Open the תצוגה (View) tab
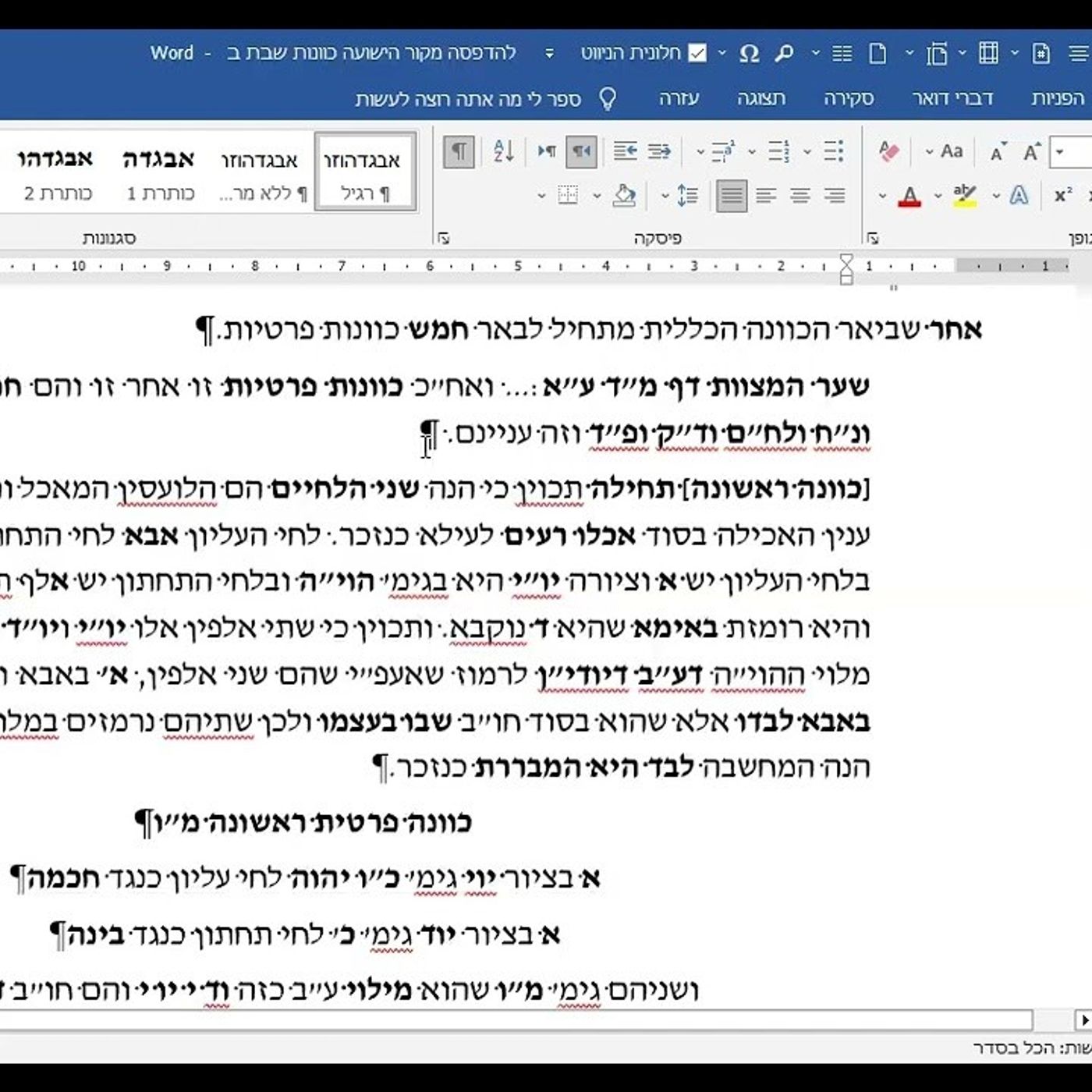Image resolution: width=1092 pixels, height=1092 pixels. point(761,98)
